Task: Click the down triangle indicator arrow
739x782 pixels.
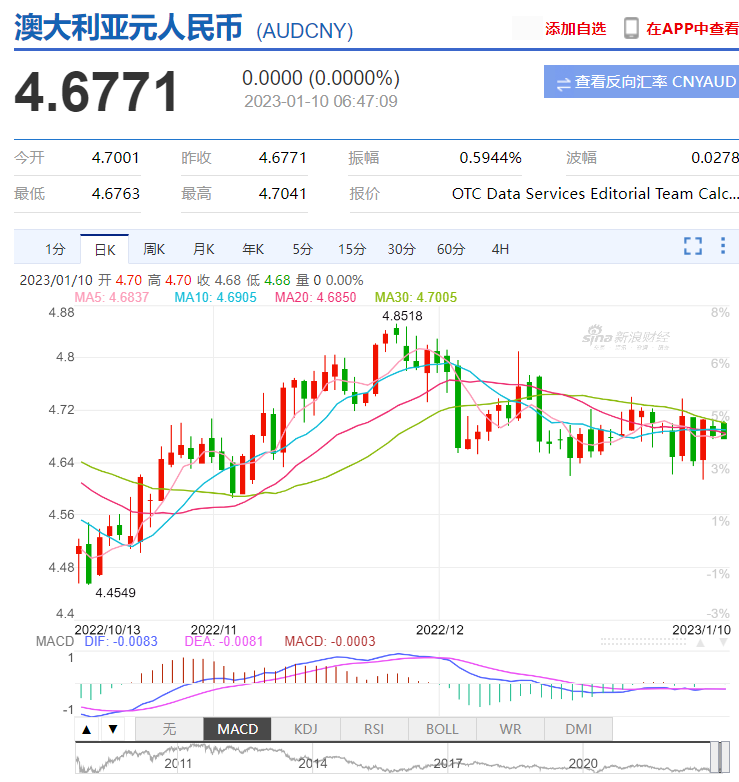Action: coord(113,730)
